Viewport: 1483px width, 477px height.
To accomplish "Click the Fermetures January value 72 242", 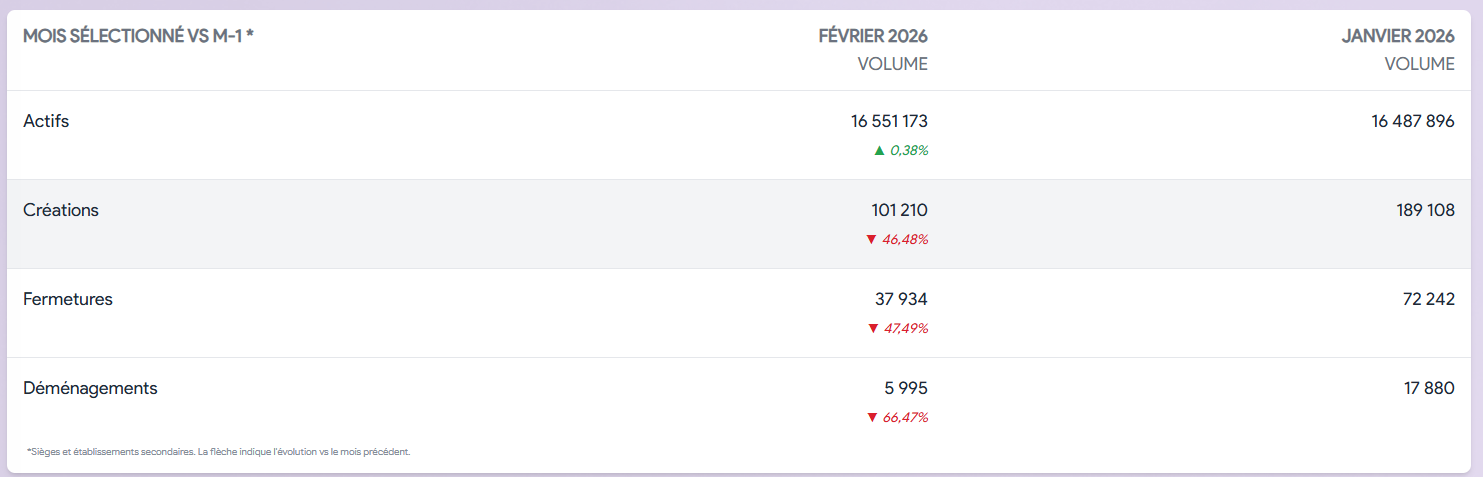I will tap(1428, 299).
